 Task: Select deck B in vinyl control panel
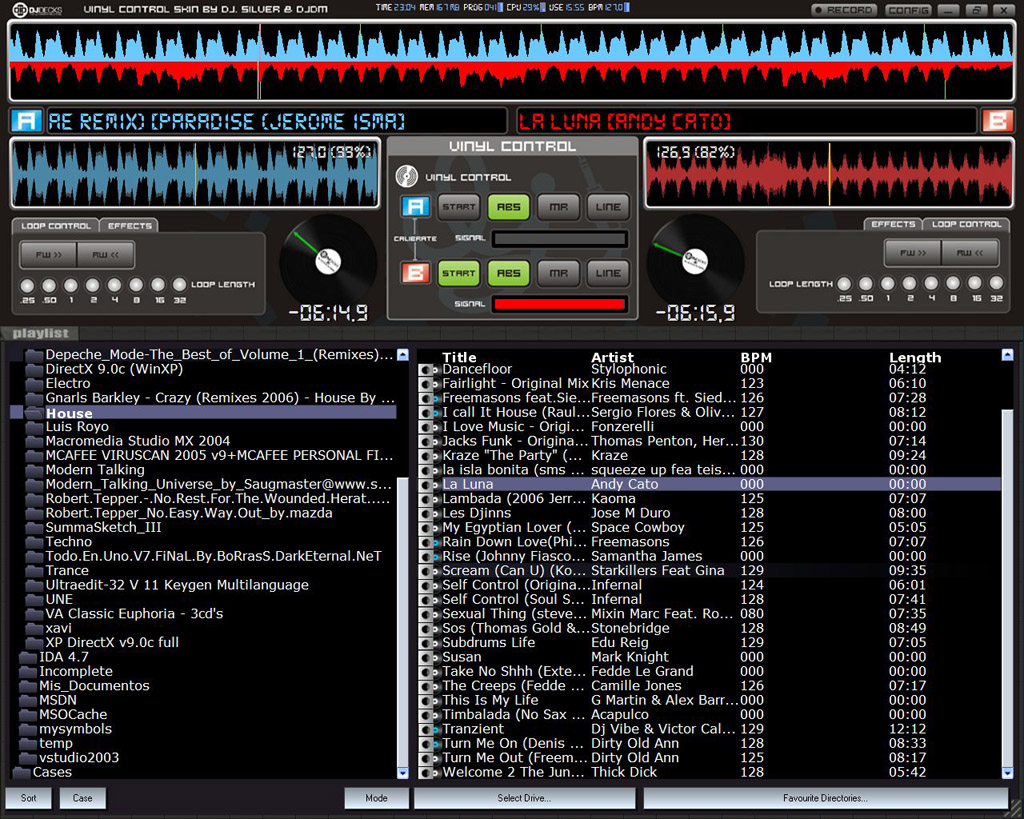(415, 273)
